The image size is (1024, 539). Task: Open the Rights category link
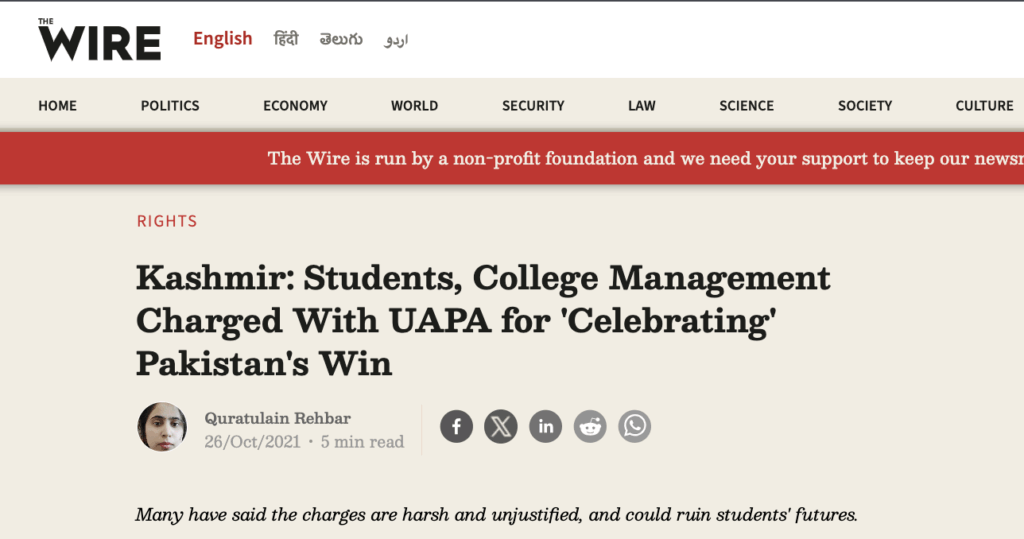click(167, 221)
